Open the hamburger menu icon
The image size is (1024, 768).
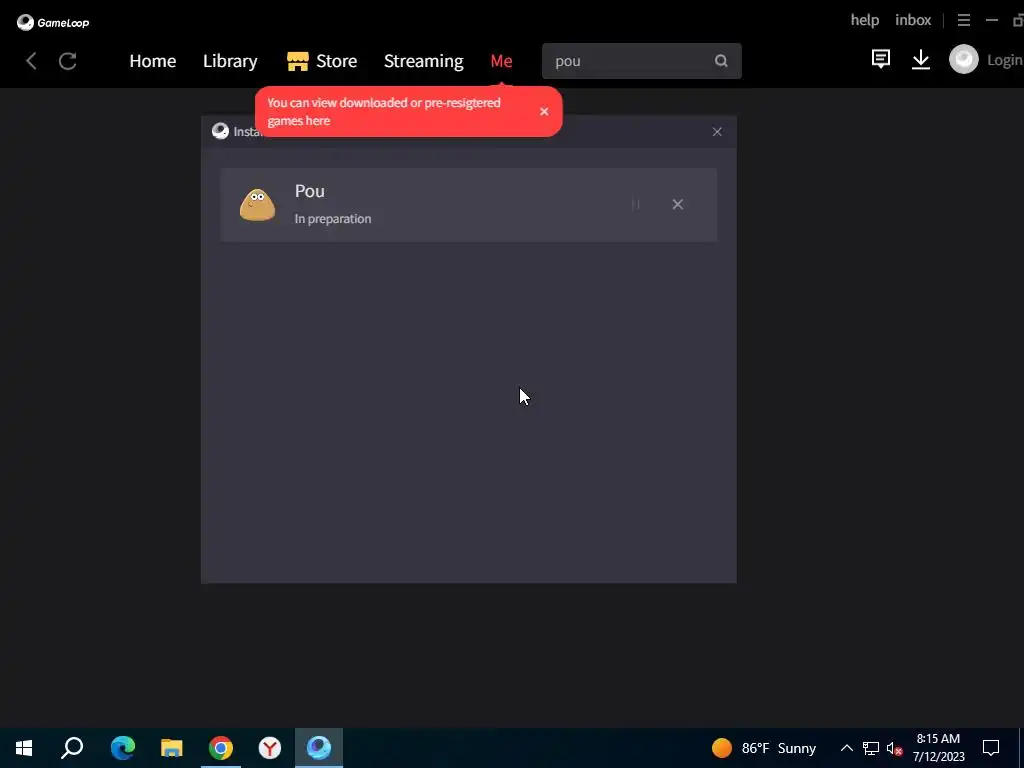tap(963, 20)
